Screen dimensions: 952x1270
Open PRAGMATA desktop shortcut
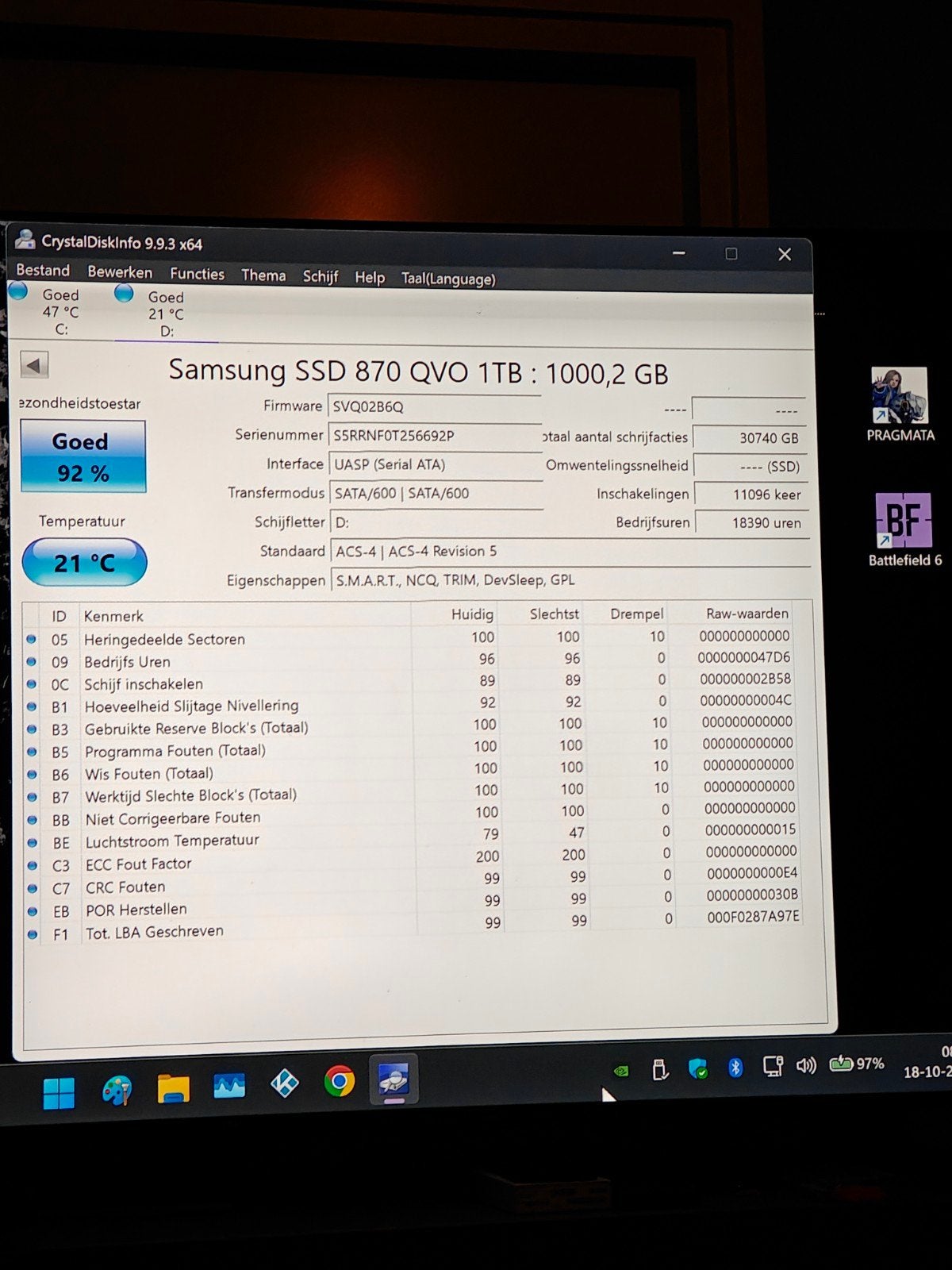[x=900, y=405]
